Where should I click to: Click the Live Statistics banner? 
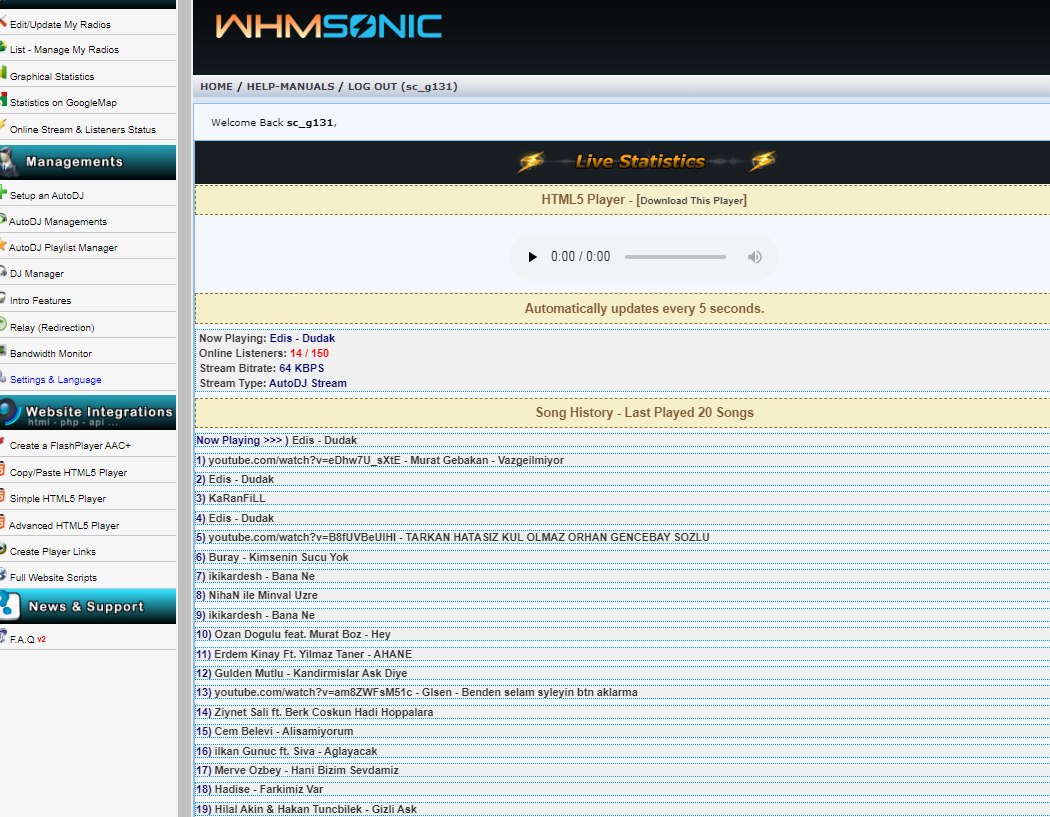pyautogui.click(x=646, y=161)
